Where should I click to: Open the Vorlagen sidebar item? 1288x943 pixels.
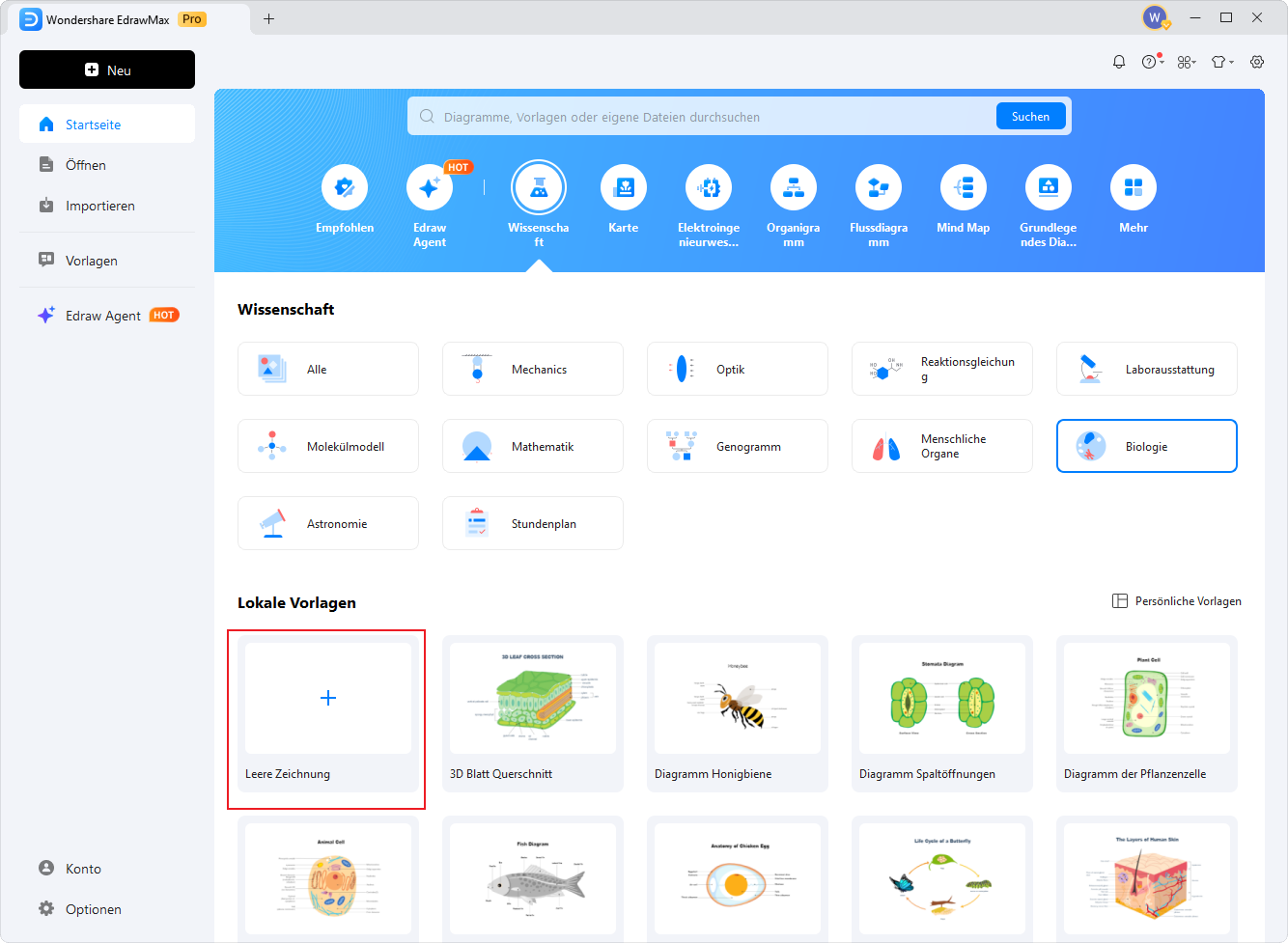click(91, 261)
